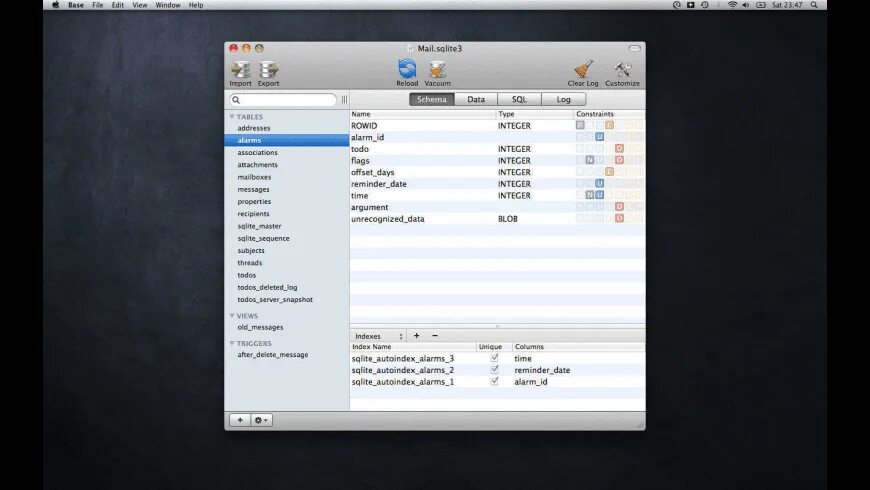Select the unrecognized_data column row
This screenshot has height=490, width=870.
click(497, 219)
